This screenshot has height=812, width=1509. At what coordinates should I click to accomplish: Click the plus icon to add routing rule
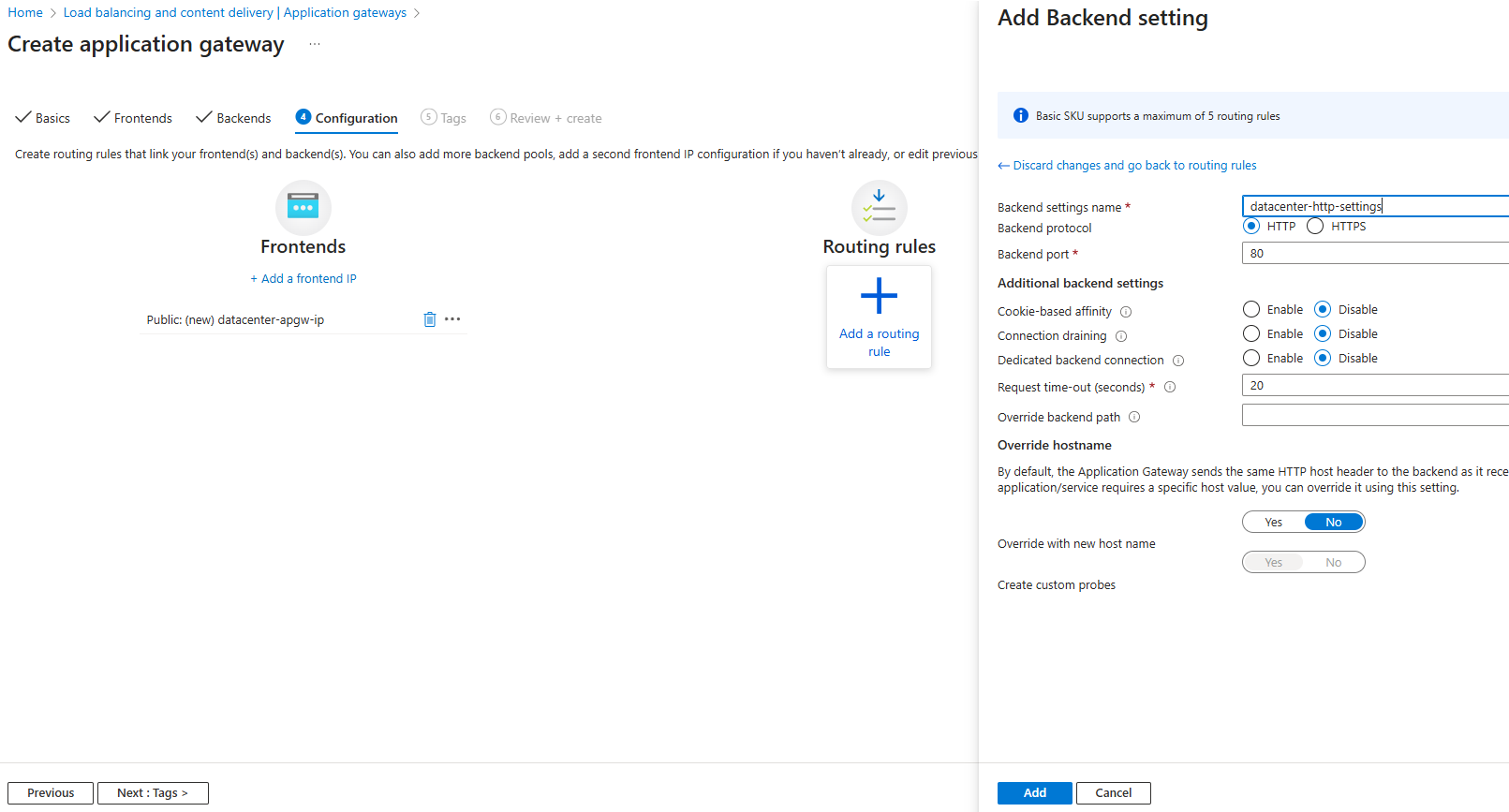(x=879, y=296)
